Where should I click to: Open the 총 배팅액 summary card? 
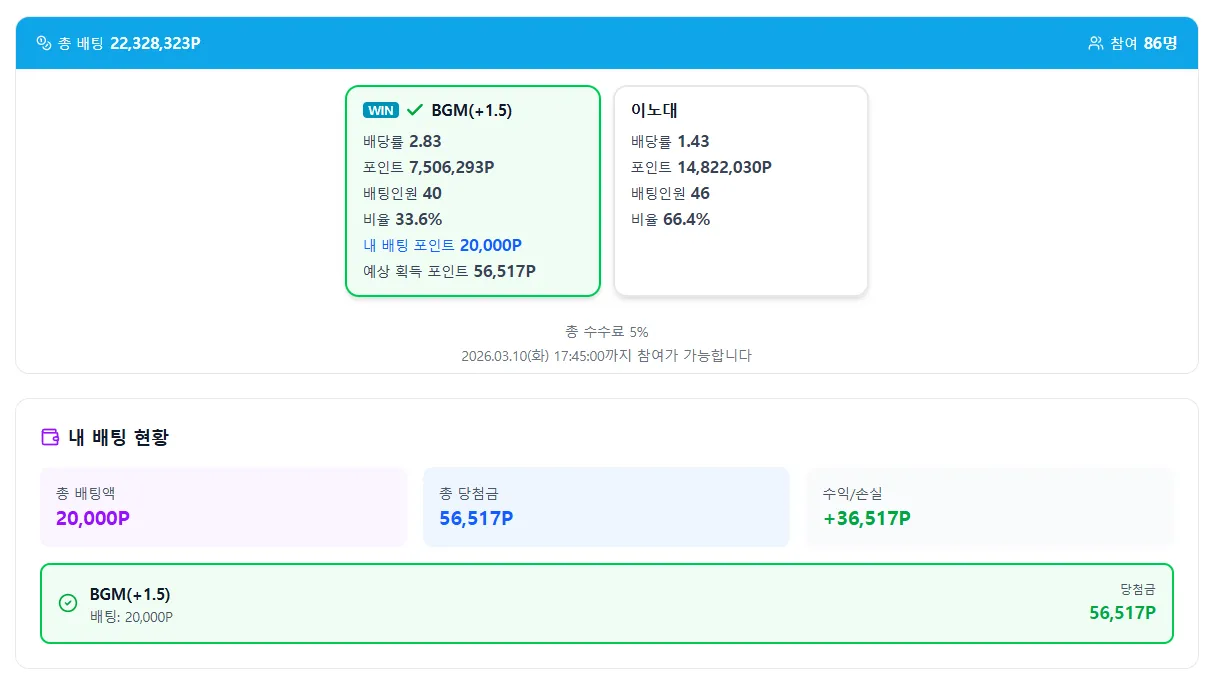[223, 508]
